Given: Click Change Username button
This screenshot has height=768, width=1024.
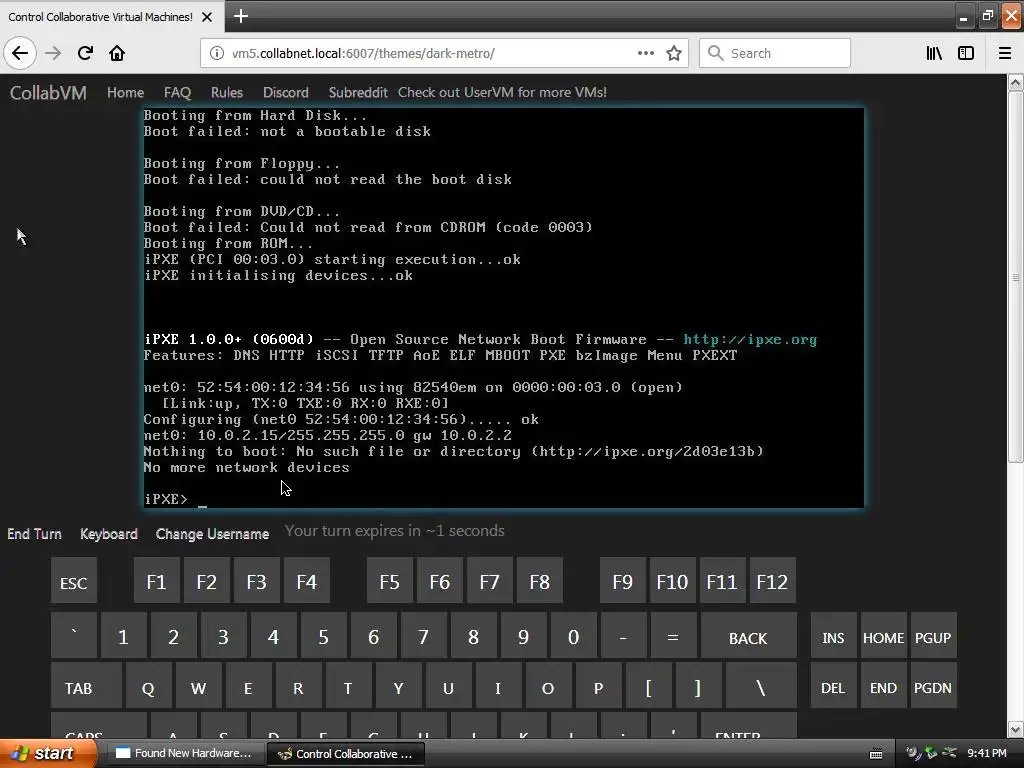Looking at the screenshot, I should pos(212,534).
